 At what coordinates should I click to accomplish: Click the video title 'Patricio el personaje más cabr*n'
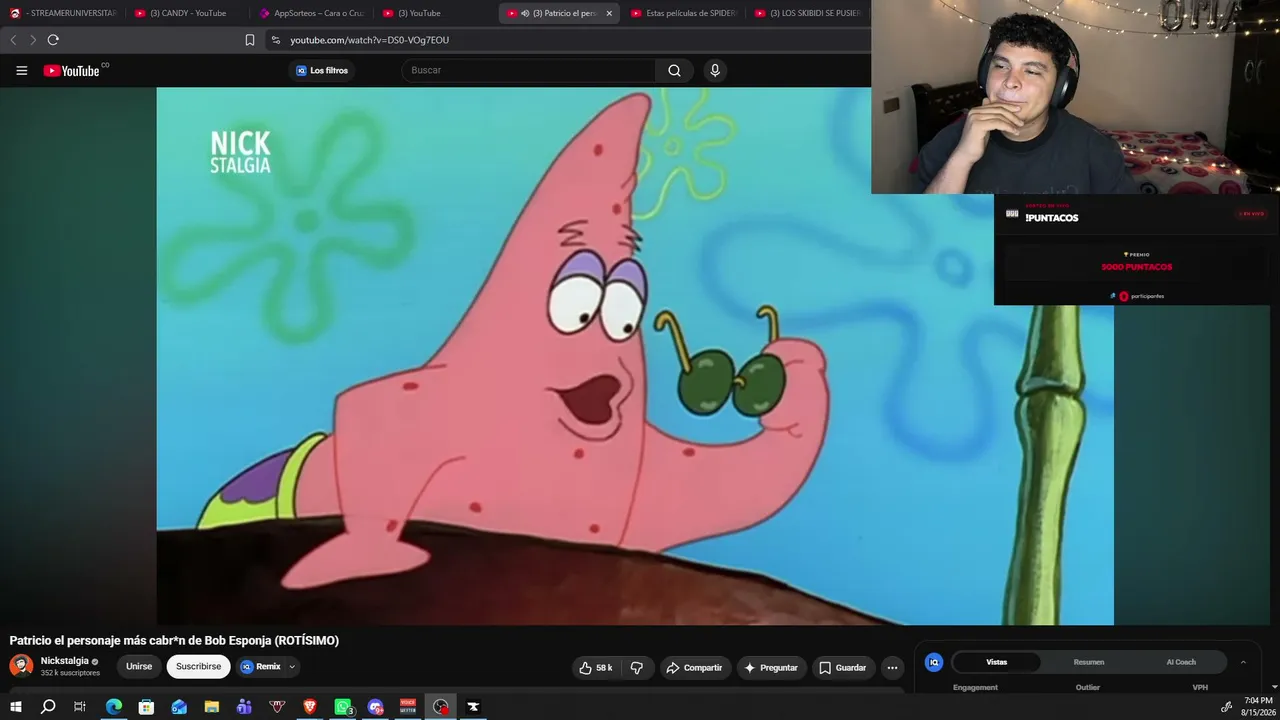[x=174, y=640]
